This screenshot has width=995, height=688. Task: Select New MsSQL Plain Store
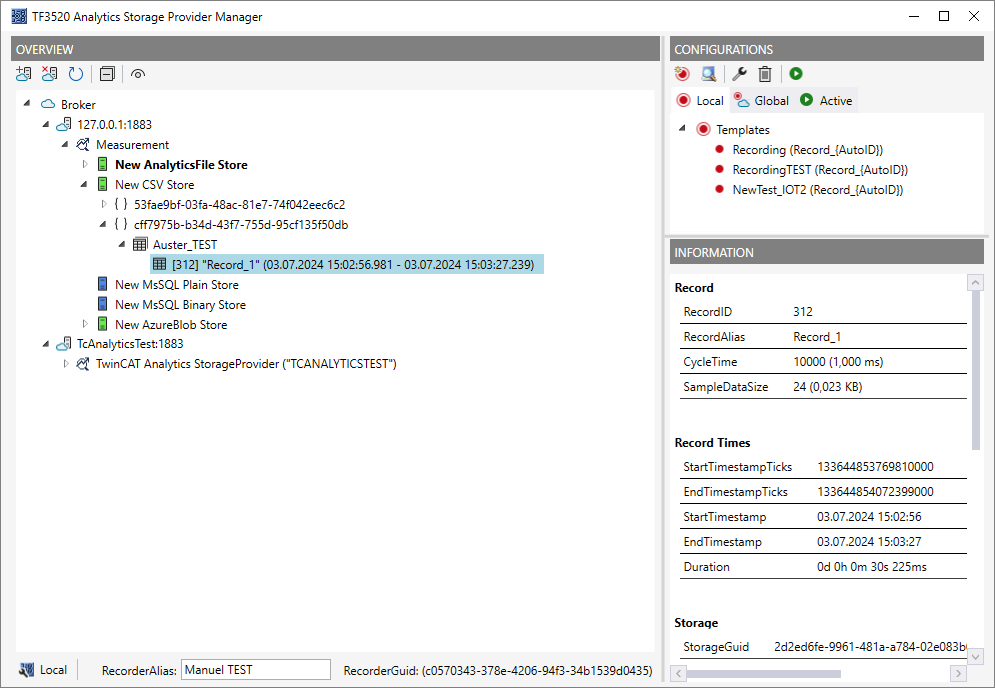(x=176, y=285)
